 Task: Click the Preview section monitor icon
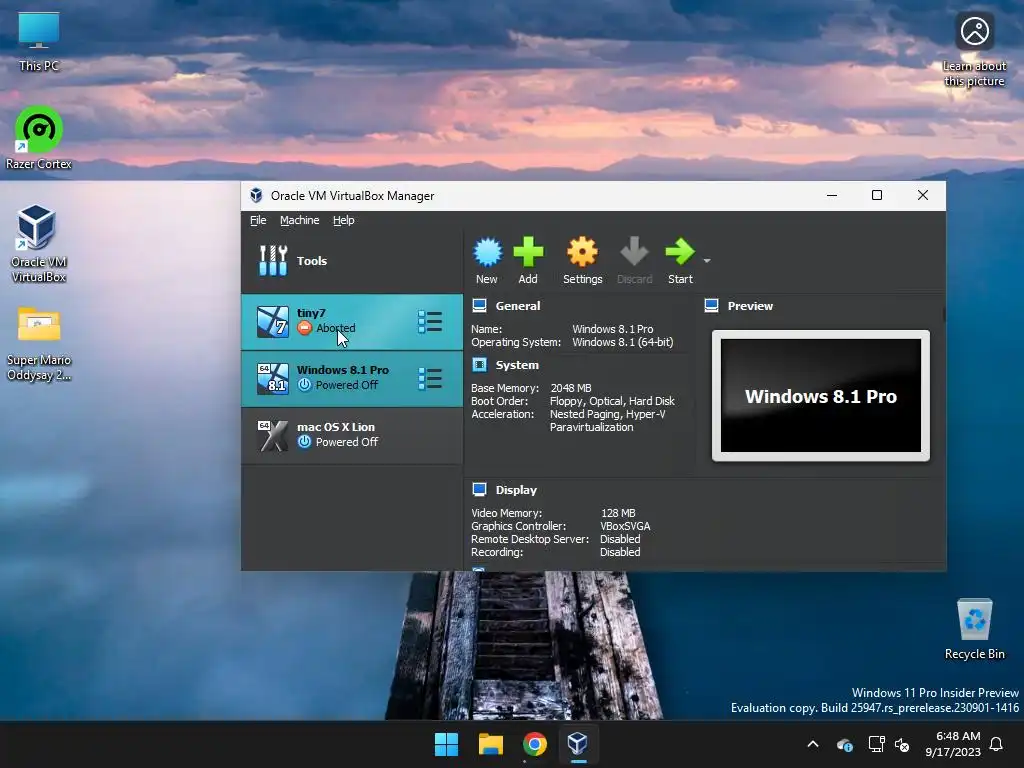tap(712, 306)
